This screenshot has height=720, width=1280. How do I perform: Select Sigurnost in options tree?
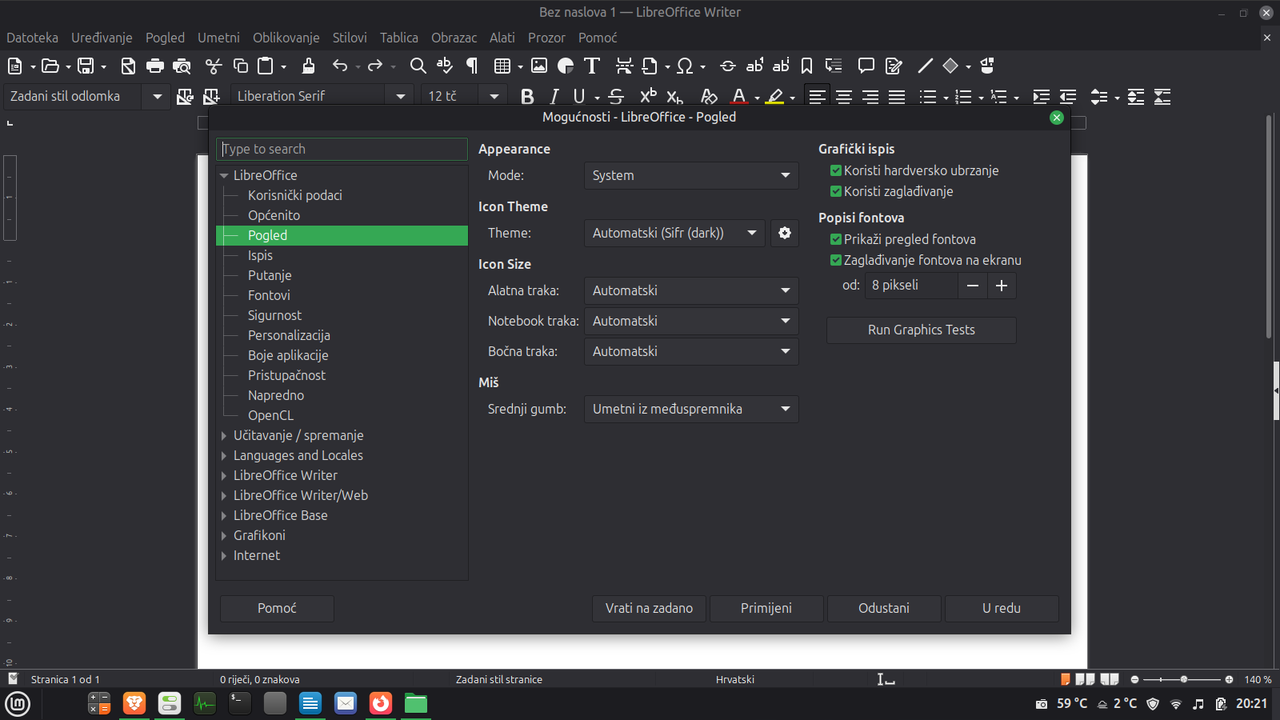275,316
